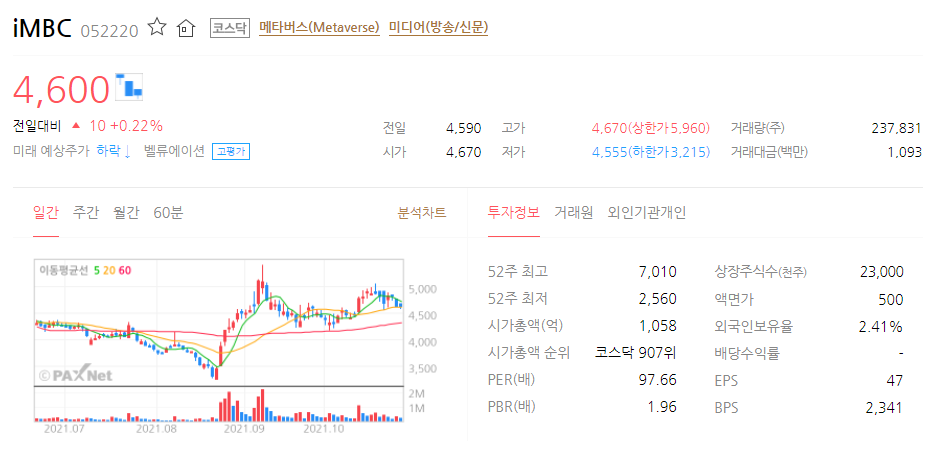This screenshot has height=457, width=934.
Task: Switch to the 월간 chart tab
Action: coord(126,213)
